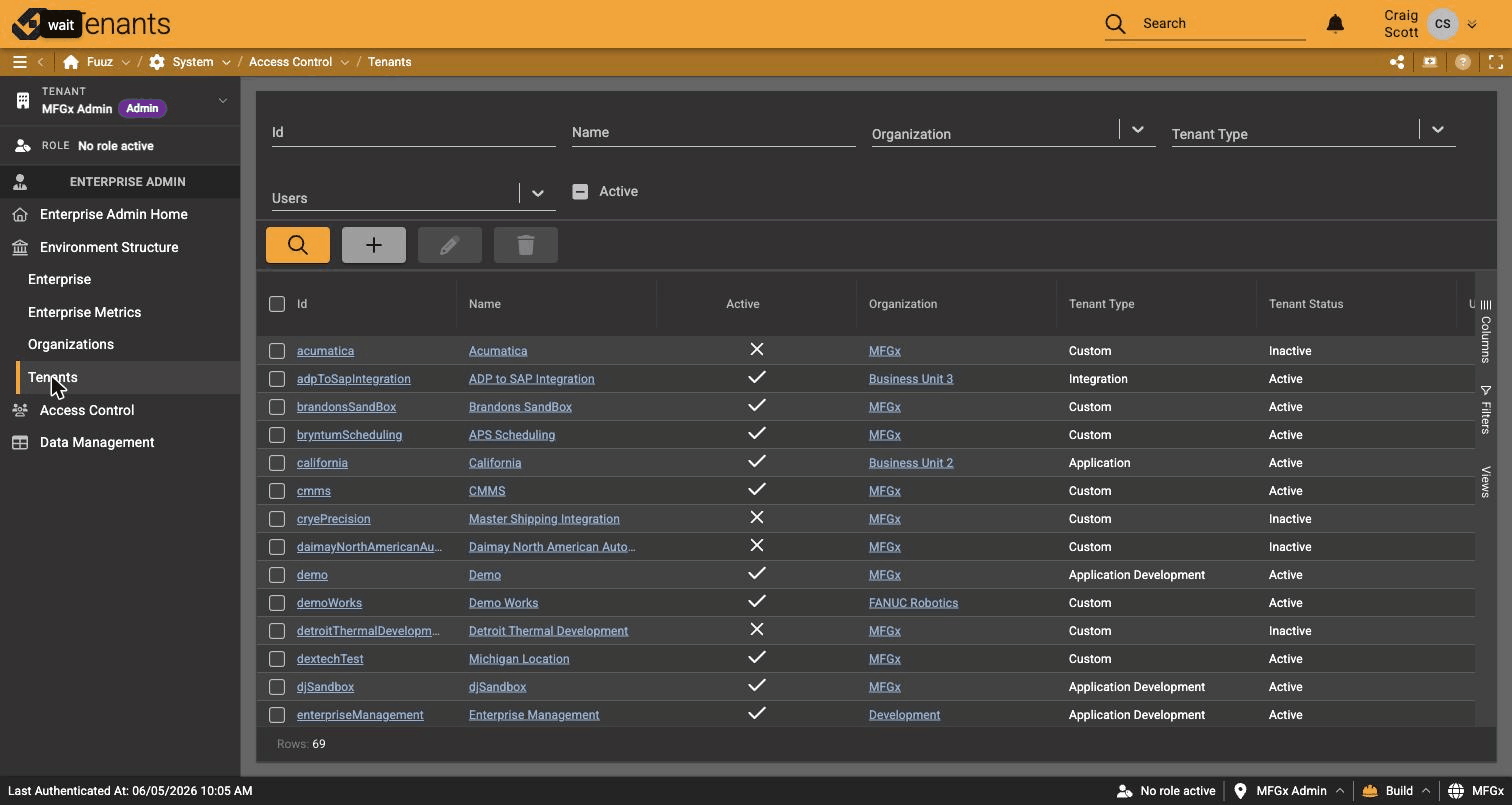Expand the Tenant Type filter dropdown
Image resolution: width=1512 pixels, height=805 pixels.
click(1437, 129)
